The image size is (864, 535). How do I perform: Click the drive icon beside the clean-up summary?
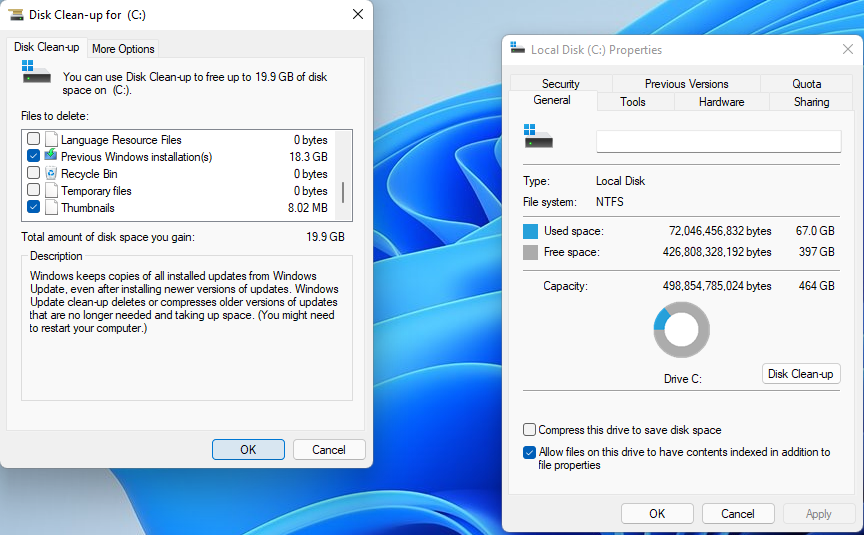[x=36, y=72]
